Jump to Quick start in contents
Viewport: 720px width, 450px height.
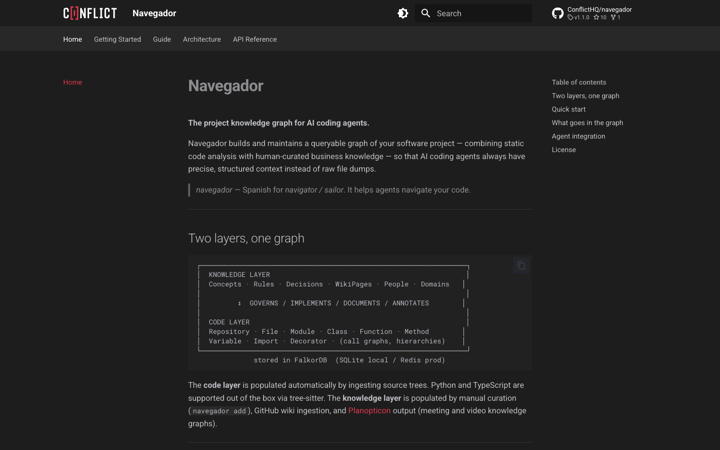click(568, 109)
